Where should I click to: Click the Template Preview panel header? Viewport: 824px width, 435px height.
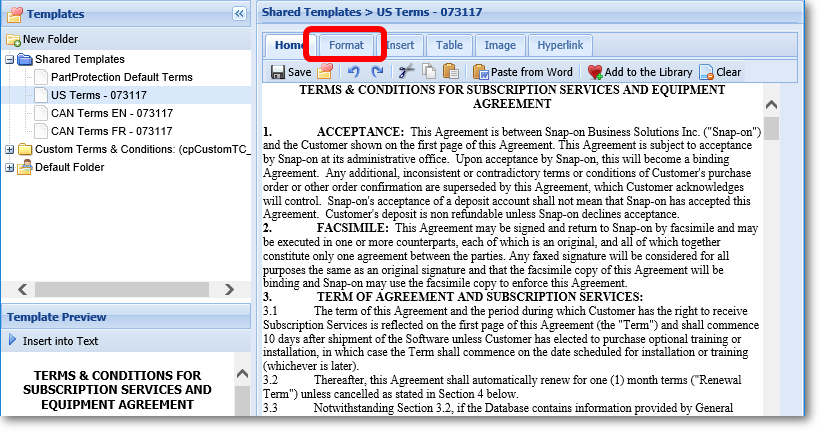pyautogui.click(x=126, y=317)
